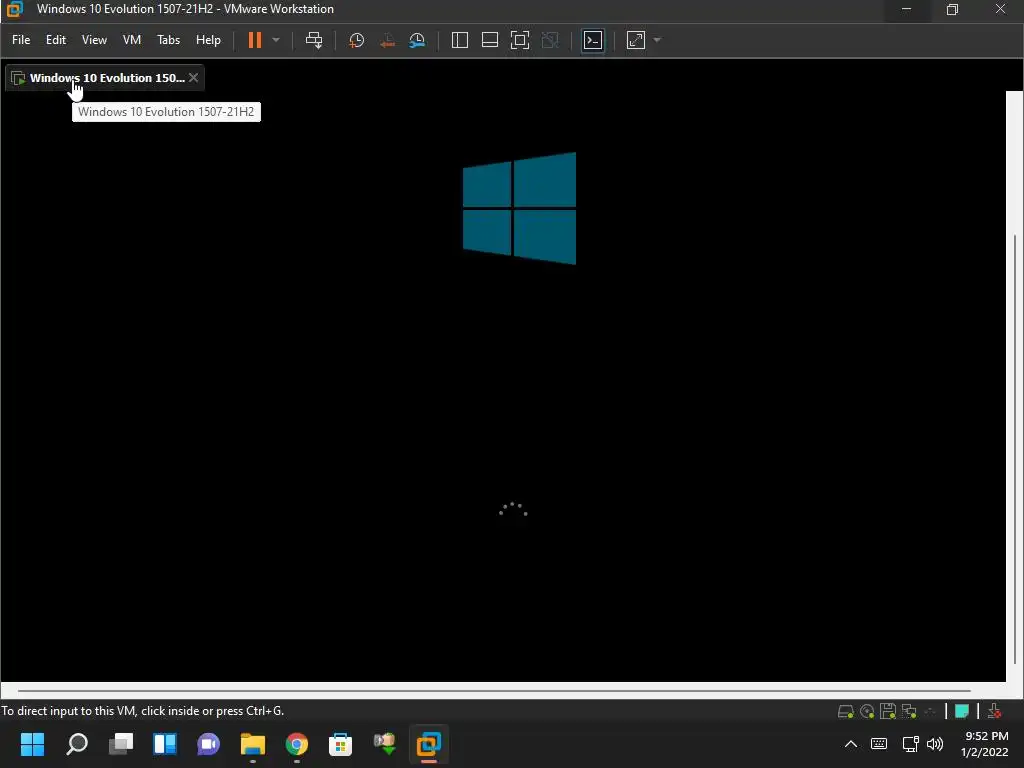Click the VMware app icon in title bar
This screenshot has width=1024, height=768.
pyautogui.click(x=15, y=9)
